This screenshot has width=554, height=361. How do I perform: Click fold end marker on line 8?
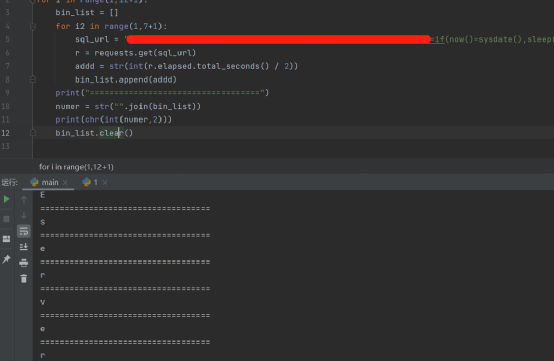pos(33,79)
